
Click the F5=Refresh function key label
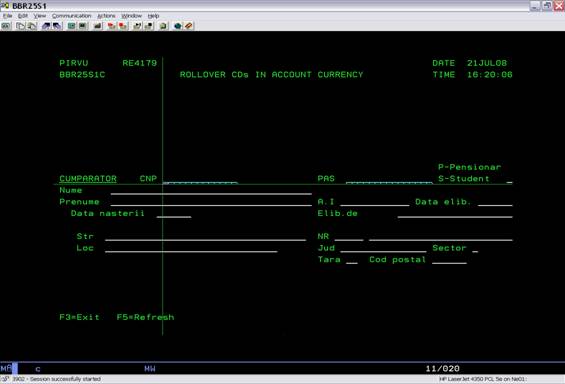(145, 317)
